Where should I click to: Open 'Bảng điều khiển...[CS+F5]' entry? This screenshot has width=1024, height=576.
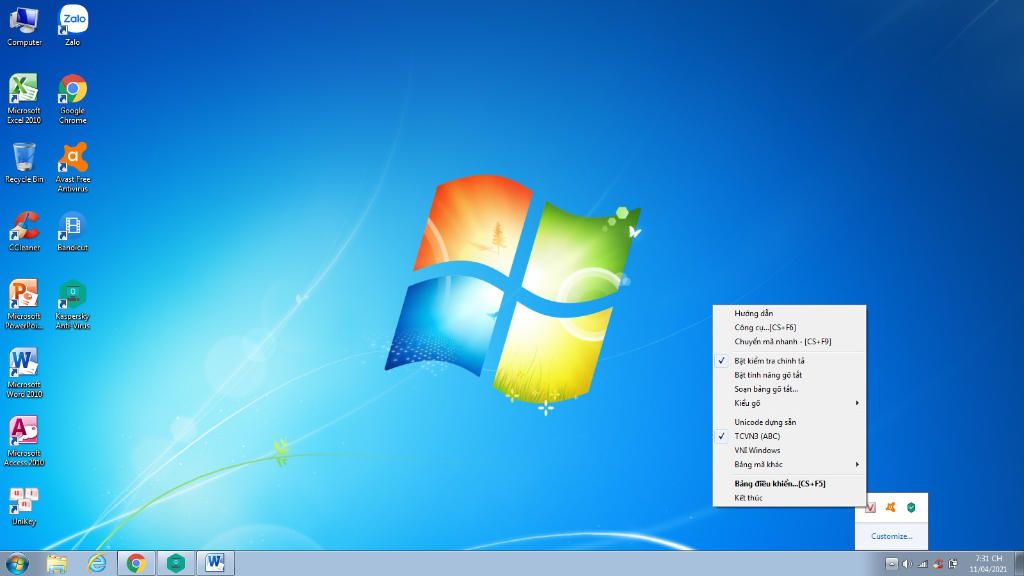[790, 484]
